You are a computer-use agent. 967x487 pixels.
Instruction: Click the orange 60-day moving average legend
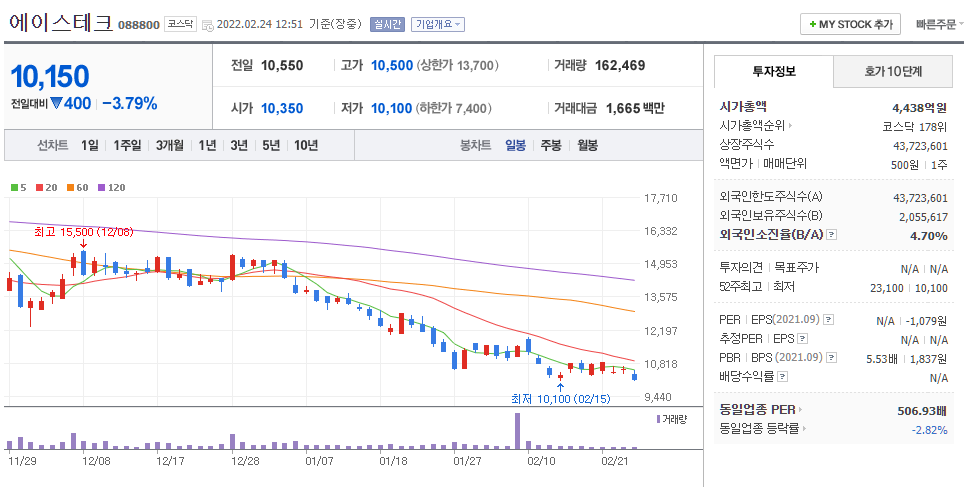[77, 187]
